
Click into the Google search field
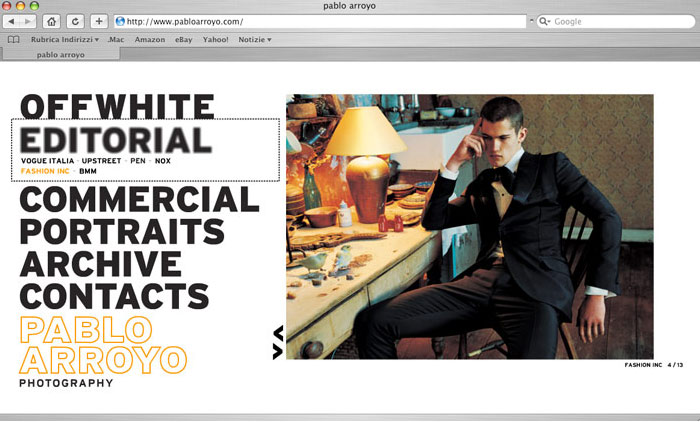click(x=616, y=21)
